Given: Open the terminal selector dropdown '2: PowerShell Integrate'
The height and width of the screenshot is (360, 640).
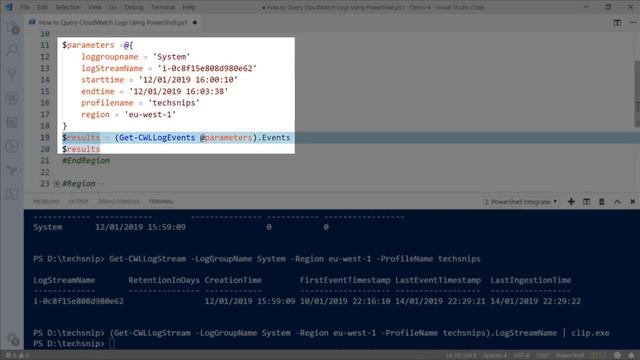Looking at the screenshot, I should tap(520, 202).
